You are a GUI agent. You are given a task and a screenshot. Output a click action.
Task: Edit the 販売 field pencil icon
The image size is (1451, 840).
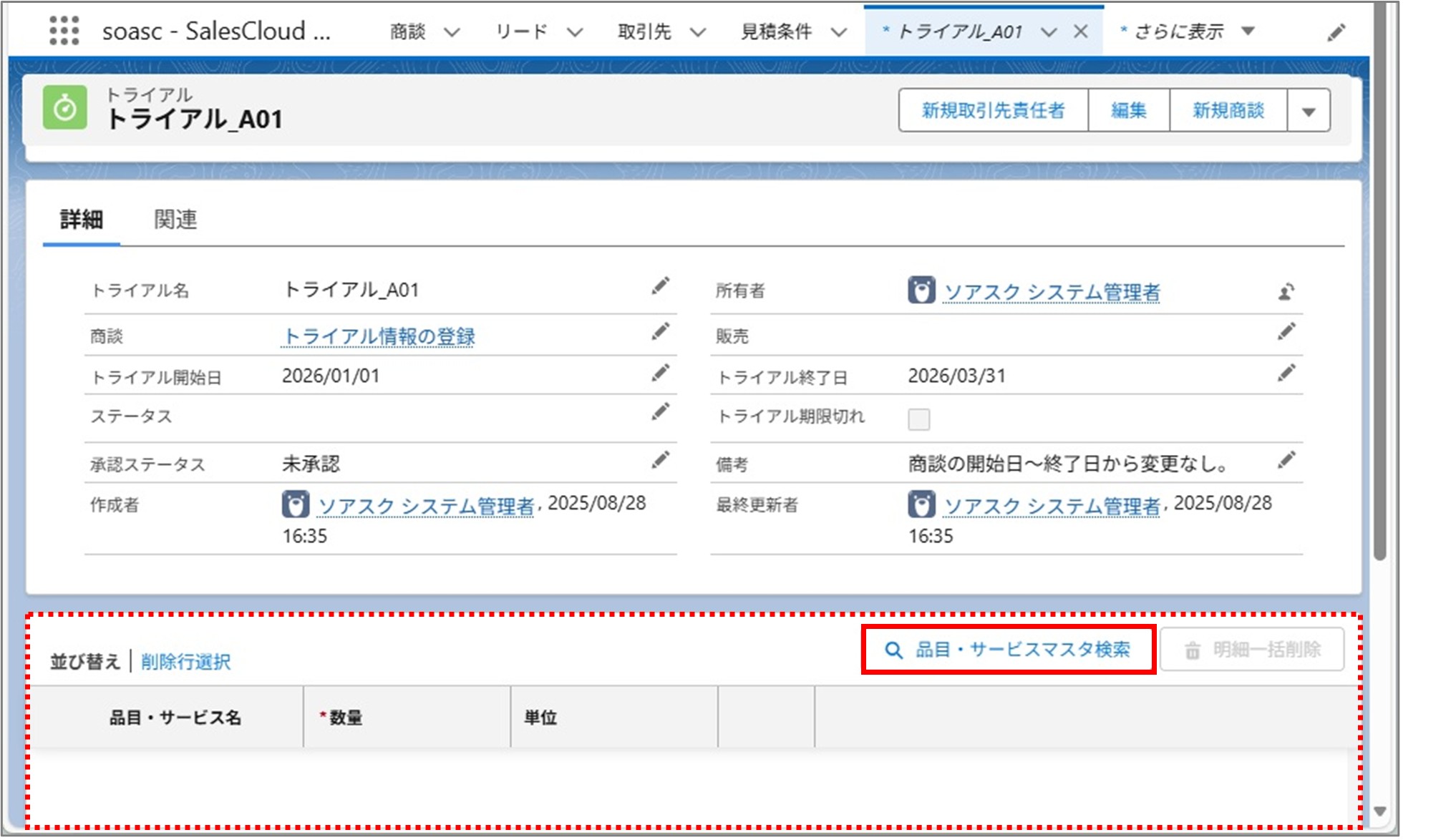1286,332
